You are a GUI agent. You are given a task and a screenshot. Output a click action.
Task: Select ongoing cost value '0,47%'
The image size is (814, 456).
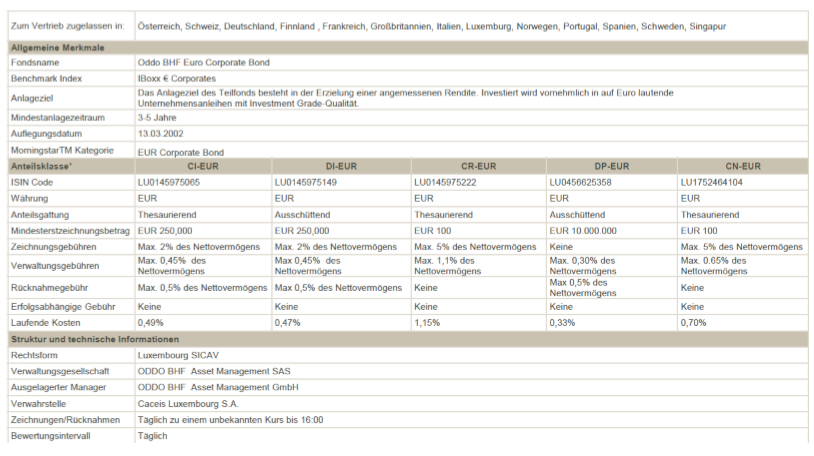[288, 323]
